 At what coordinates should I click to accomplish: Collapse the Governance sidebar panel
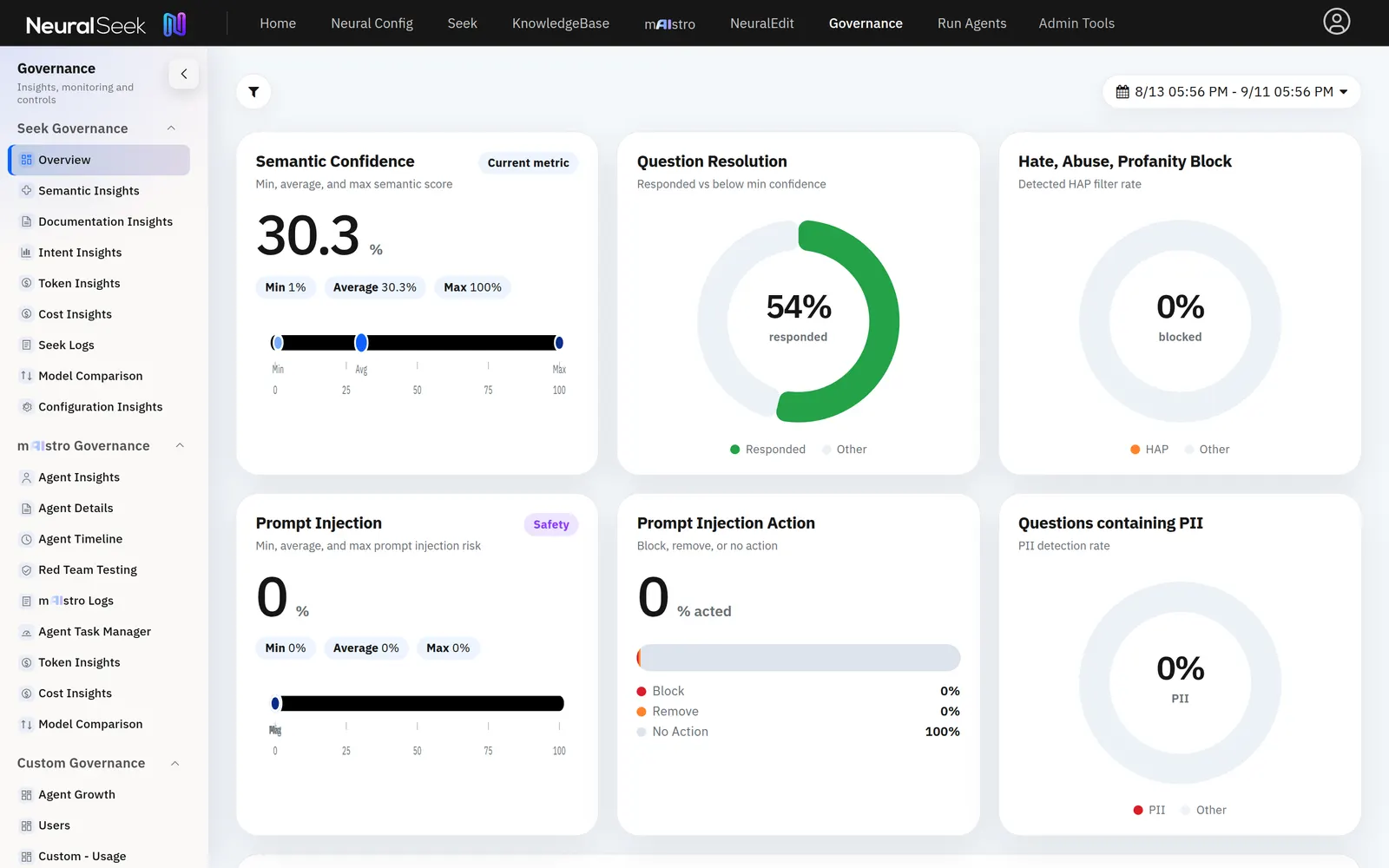pyautogui.click(x=184, y=74)
